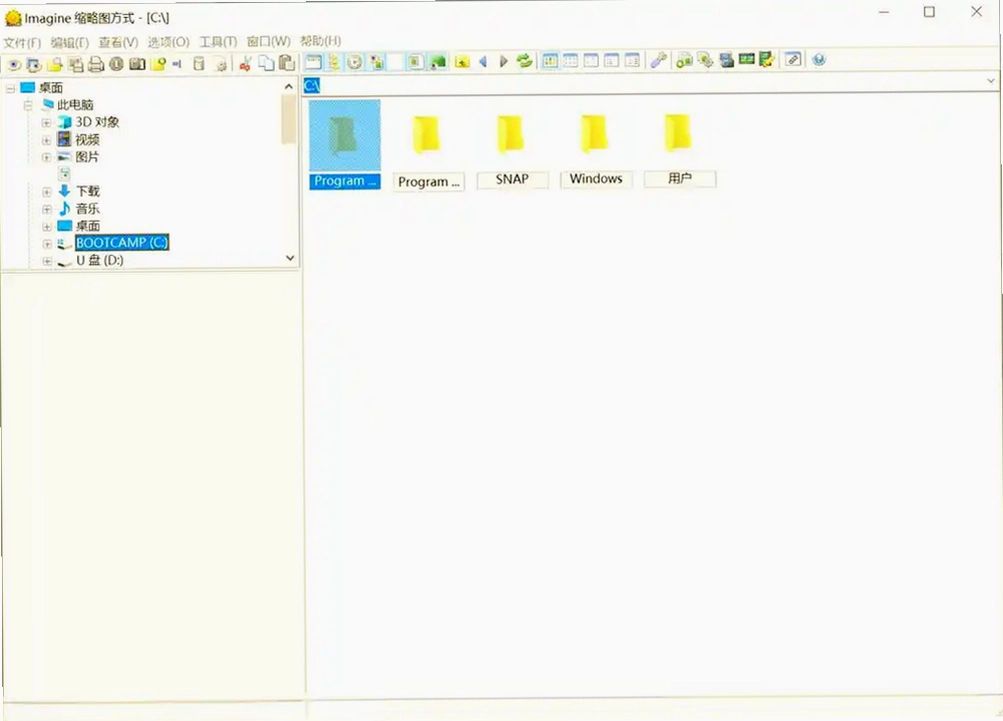The image size is (1003, 721).
Task: Toggle the window panel icon after paste
Action: [x=313, y=62]
